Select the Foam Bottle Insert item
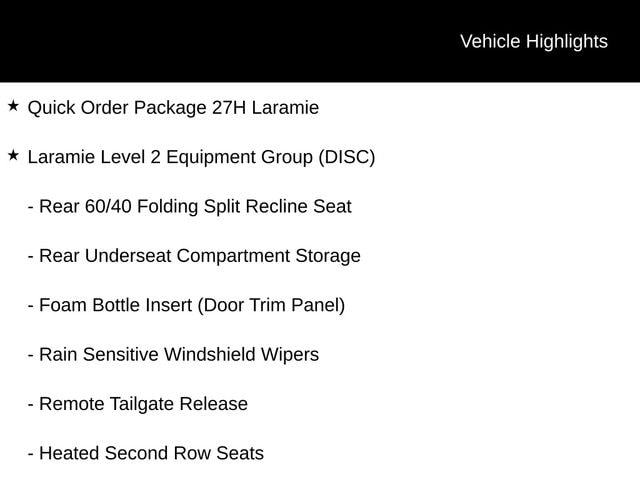The width and height of the screenshot is (640, 480). coord(186,305)
